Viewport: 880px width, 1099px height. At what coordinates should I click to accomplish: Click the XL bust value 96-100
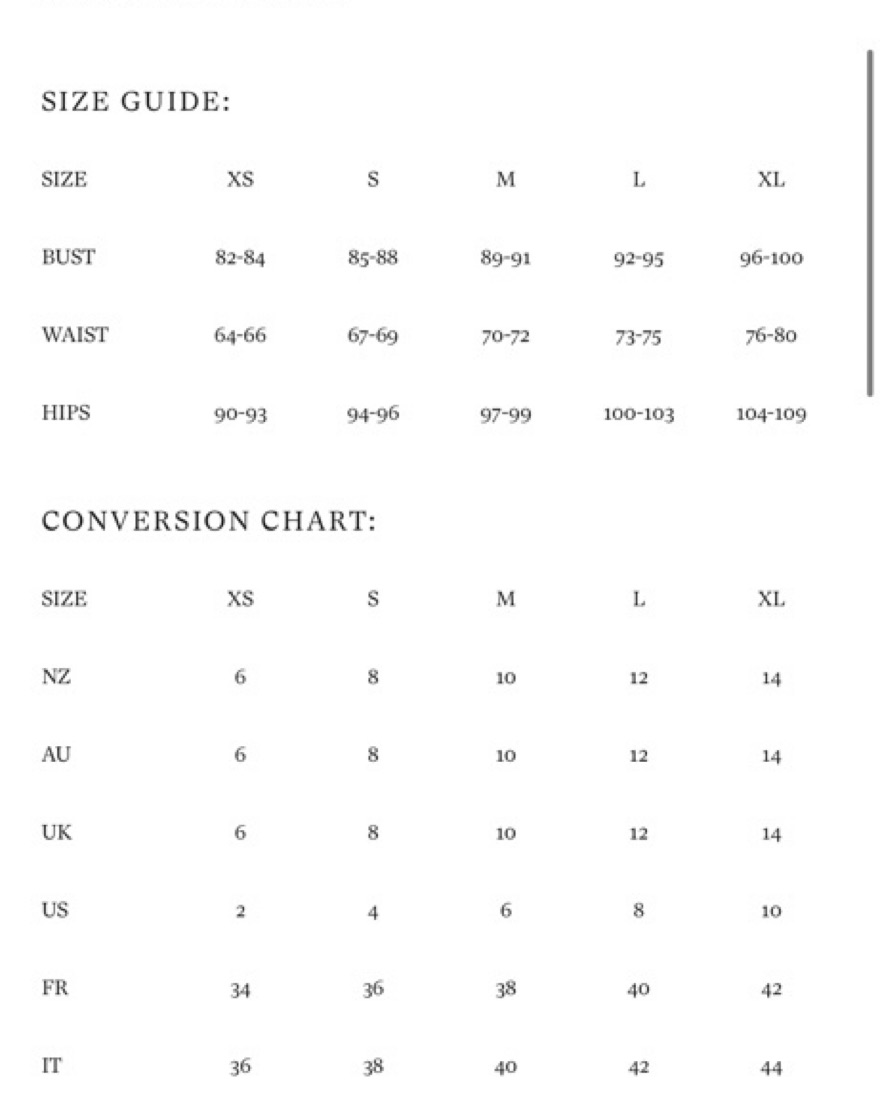tap(771, 258)
